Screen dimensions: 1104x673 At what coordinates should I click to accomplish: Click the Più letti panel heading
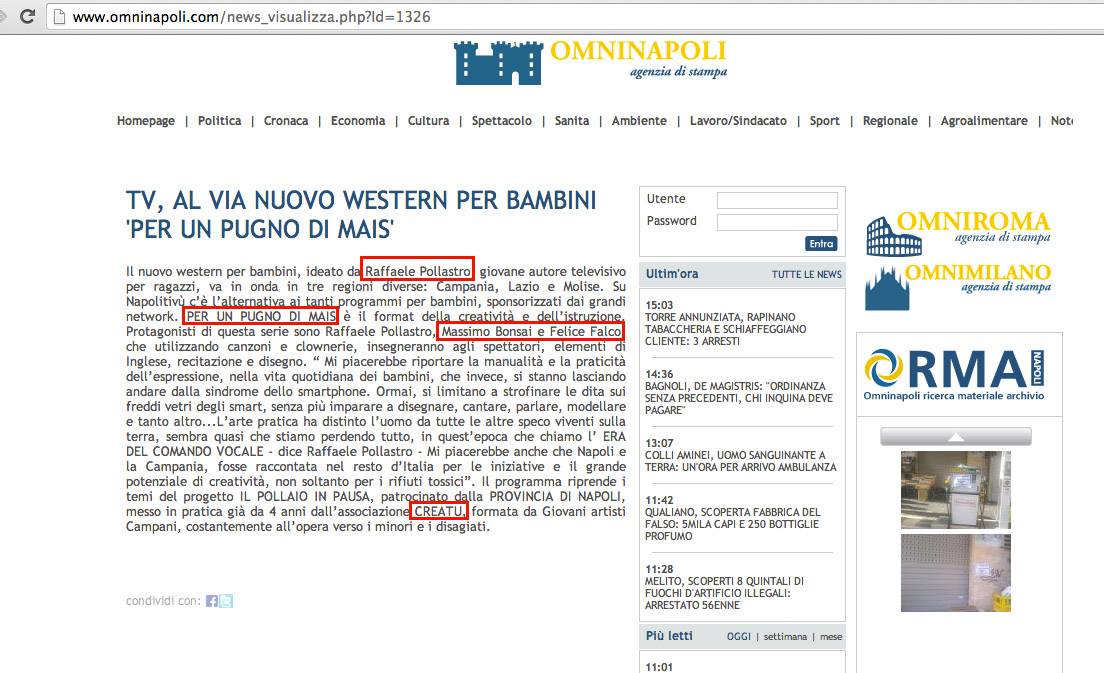click(669, 636)
